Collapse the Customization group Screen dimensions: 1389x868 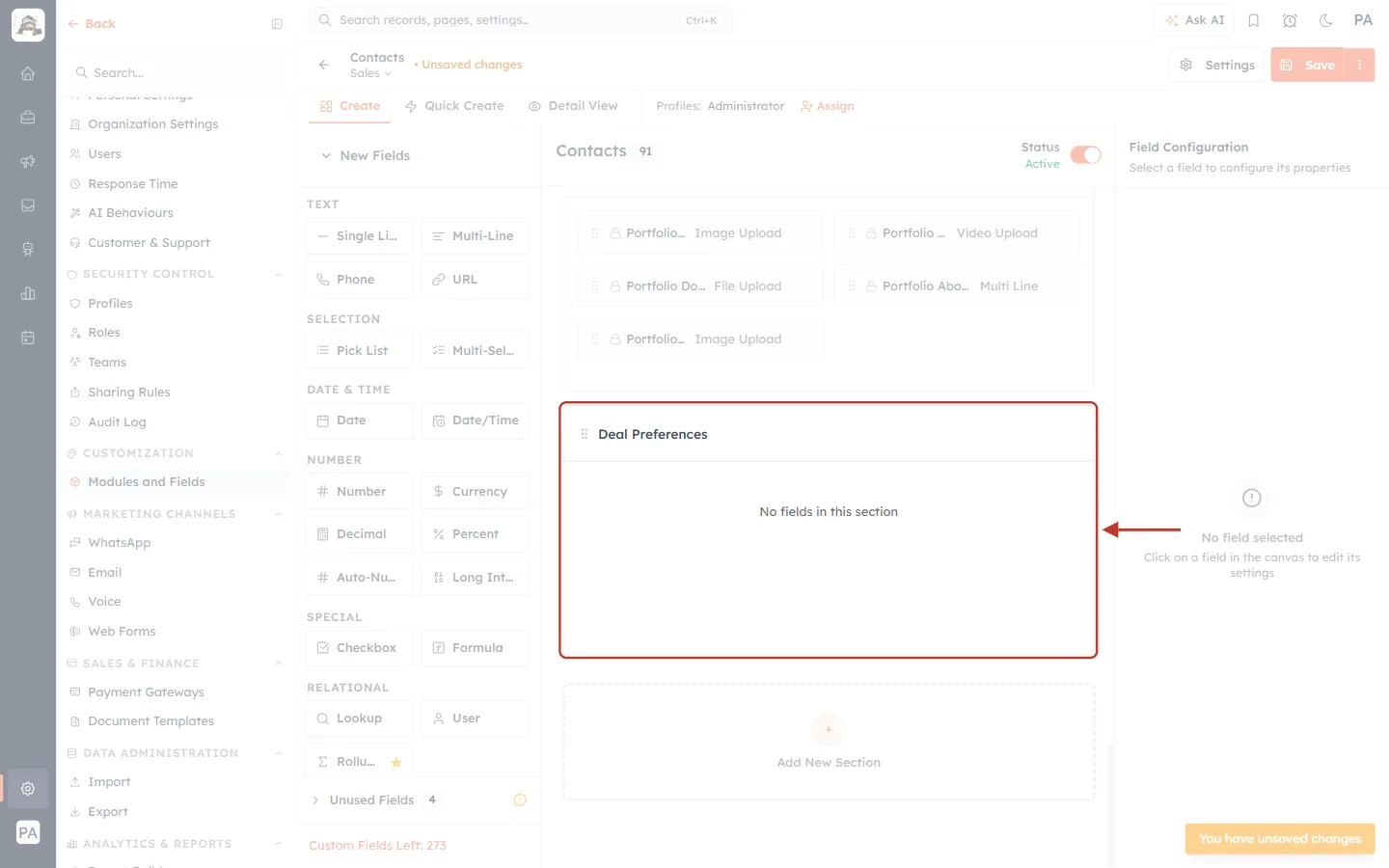(279, 453)
